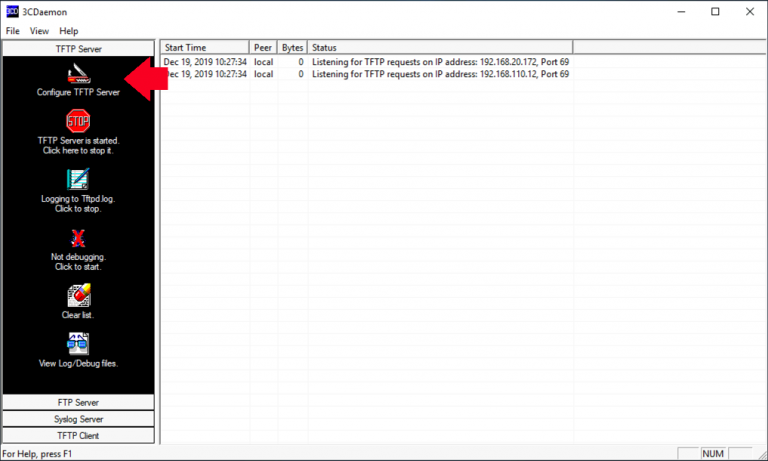Open the Help menu

(69, 31)
